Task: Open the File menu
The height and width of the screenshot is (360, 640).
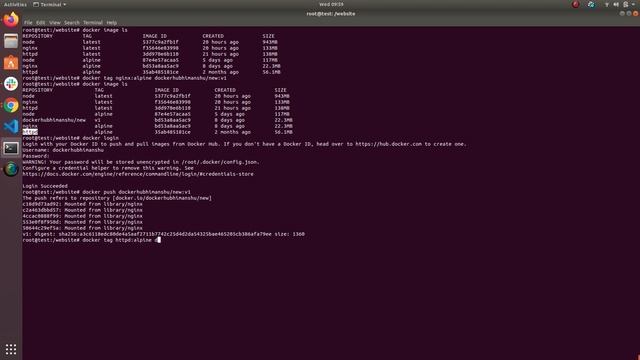Action: click(28, 23)
